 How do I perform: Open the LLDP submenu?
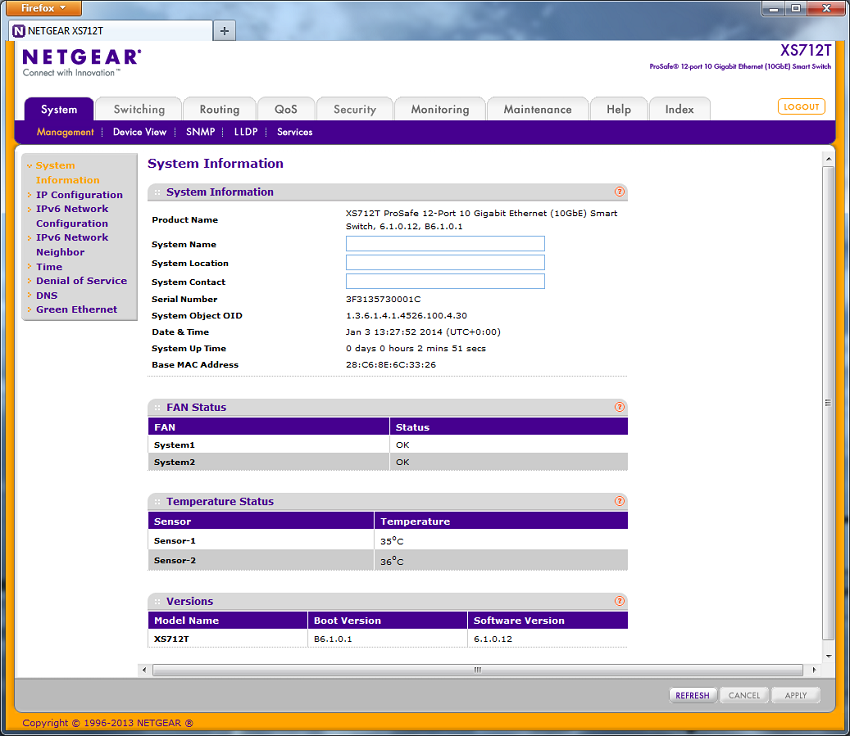click(246, 132)
